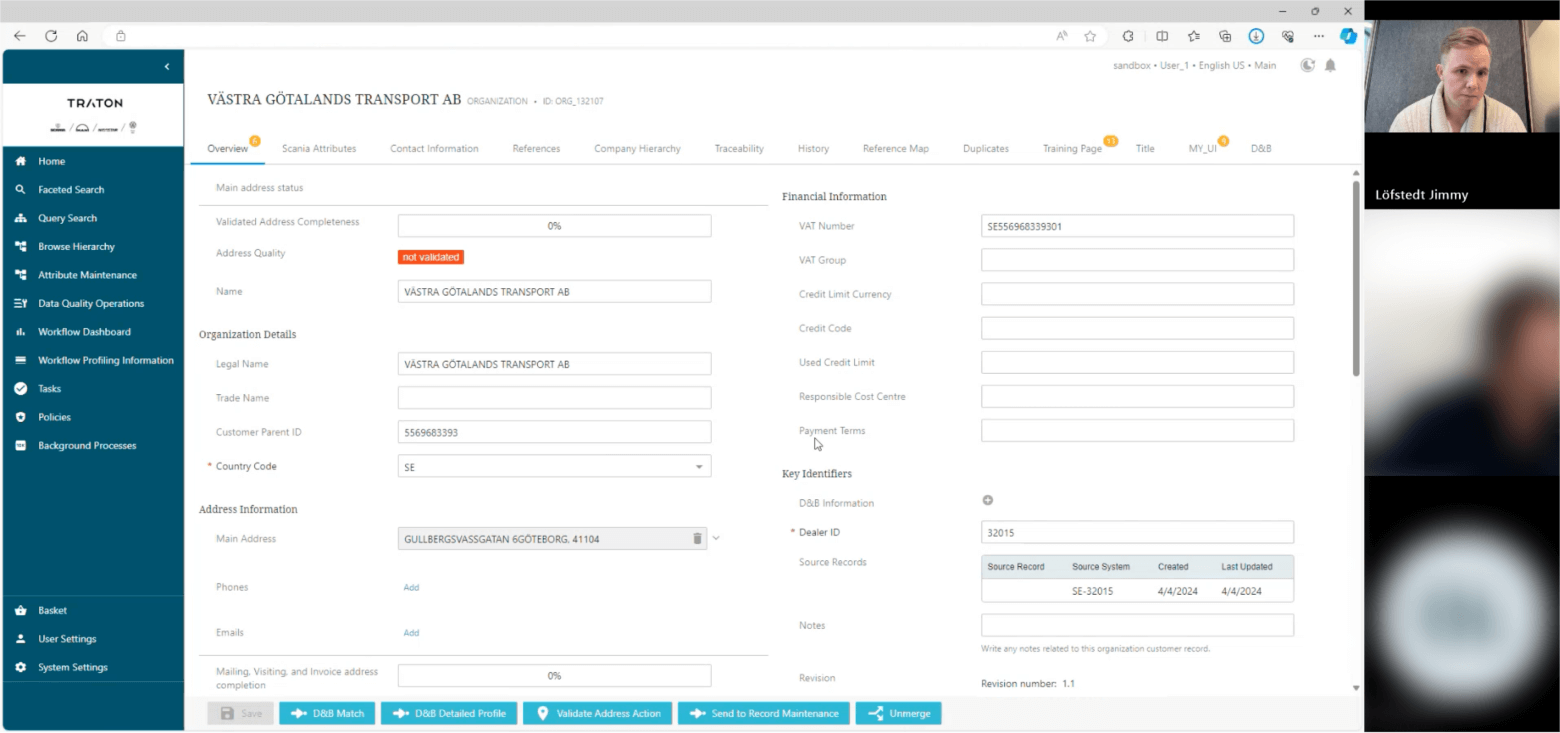This screenshot has height=733, width=1560.
Task: Click the browser home icon
Action: click(82, 36)
